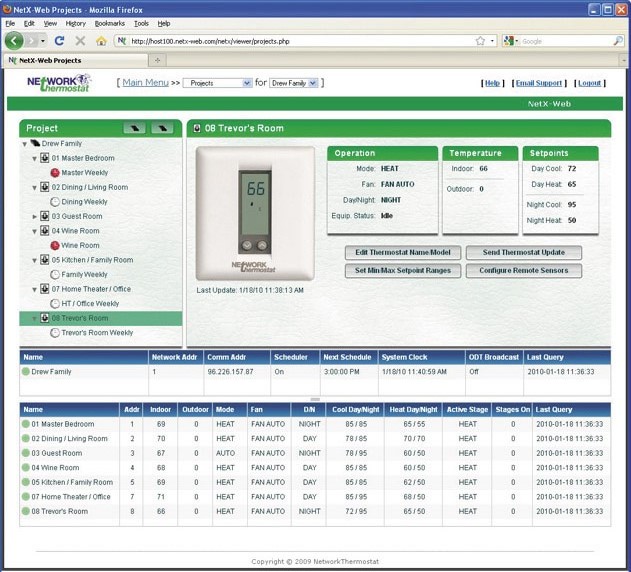Click green status dot for Drew Family row
Viewport: 631px width, 572px height.
(x=26, y=372)
